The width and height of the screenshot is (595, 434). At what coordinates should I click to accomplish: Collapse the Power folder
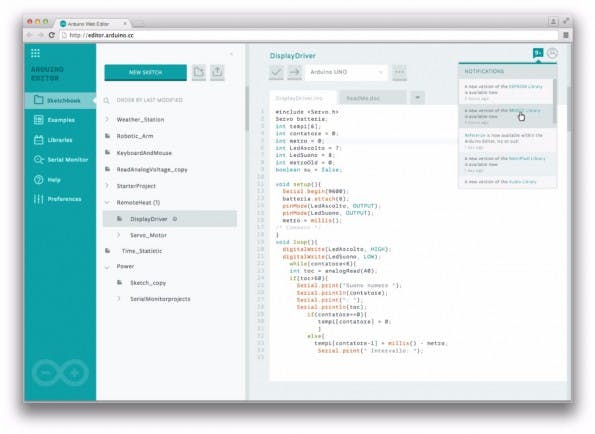pyautogui.click(x=107, y=267)
